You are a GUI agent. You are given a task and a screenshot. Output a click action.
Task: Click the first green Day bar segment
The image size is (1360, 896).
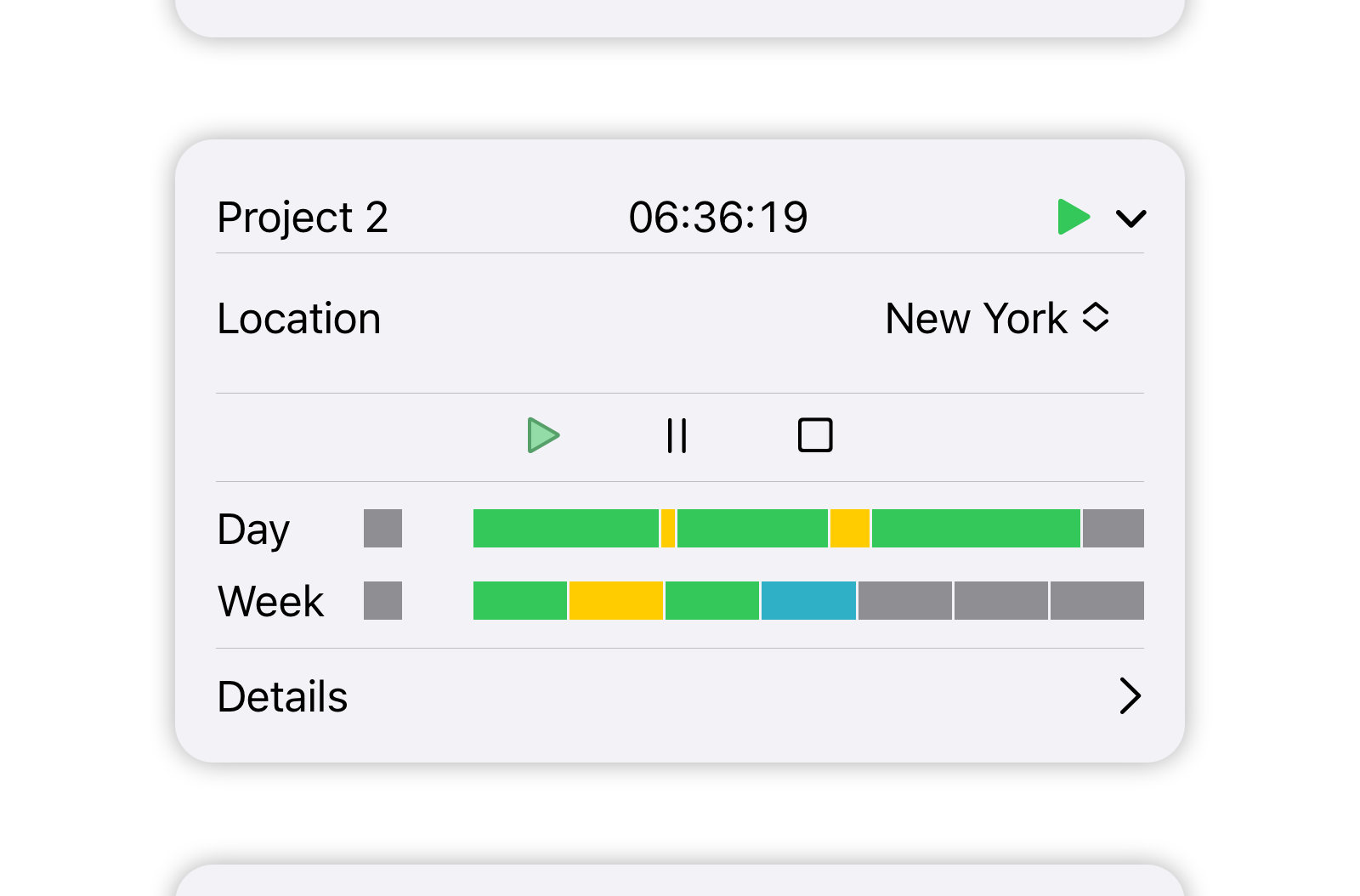pos(565,529)
